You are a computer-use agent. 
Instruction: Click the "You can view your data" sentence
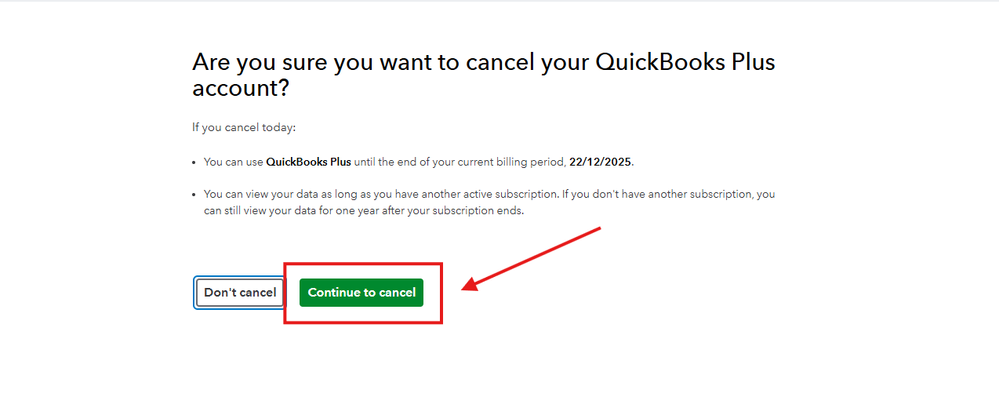(x=263, y=194)
